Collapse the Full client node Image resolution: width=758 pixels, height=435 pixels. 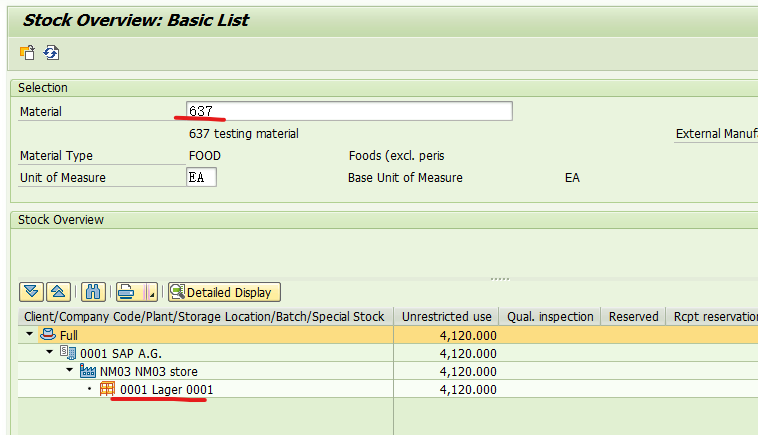click(x=29, y=334)
